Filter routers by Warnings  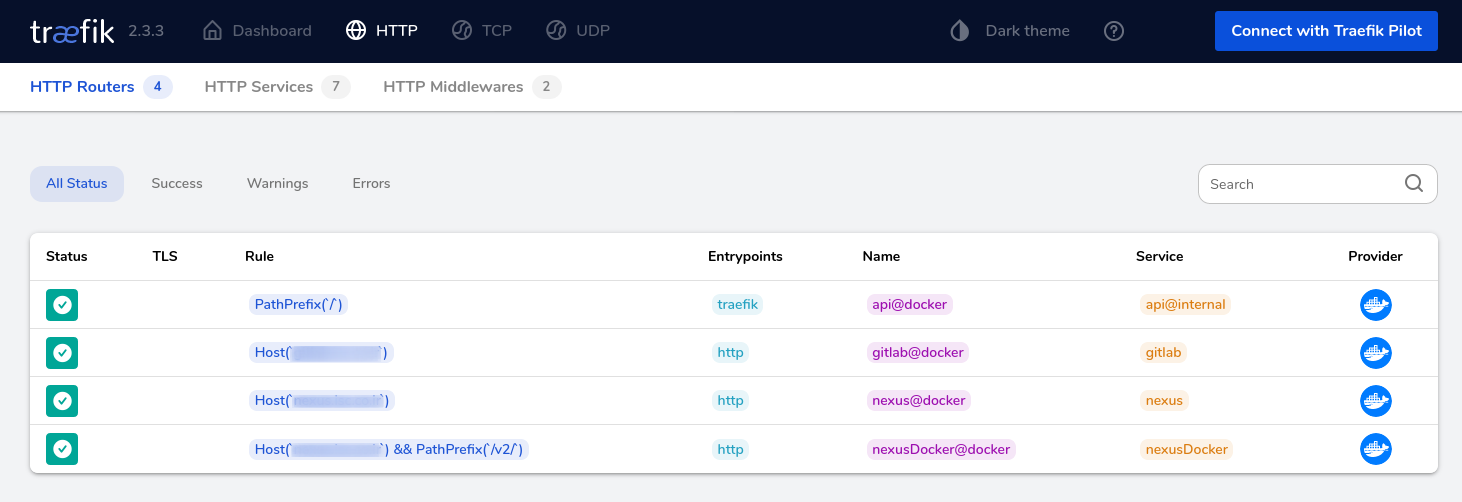[x=278, y=184]
